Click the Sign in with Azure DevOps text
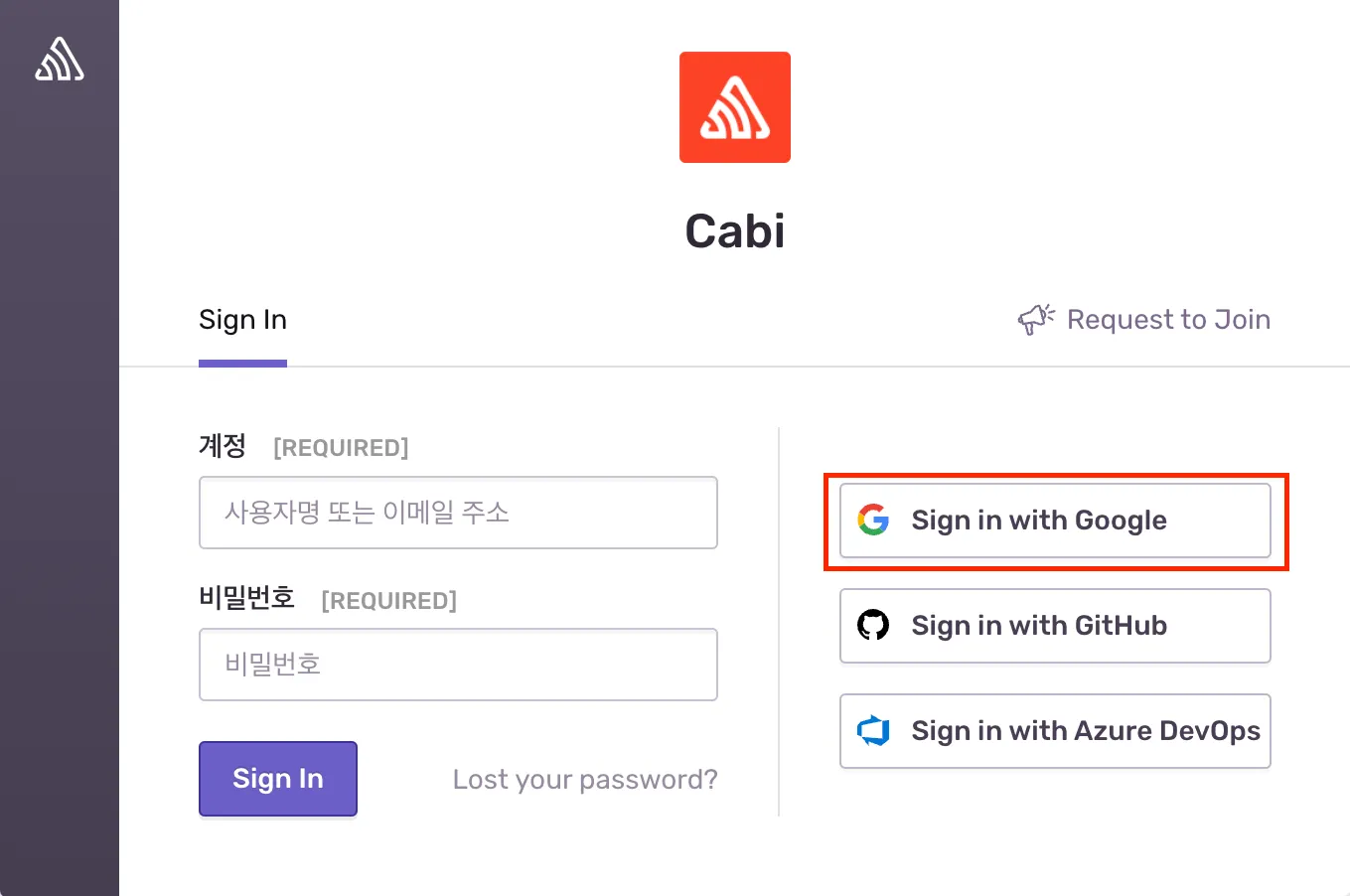This screenshot has height=896, width=1350. point(1086,731)
